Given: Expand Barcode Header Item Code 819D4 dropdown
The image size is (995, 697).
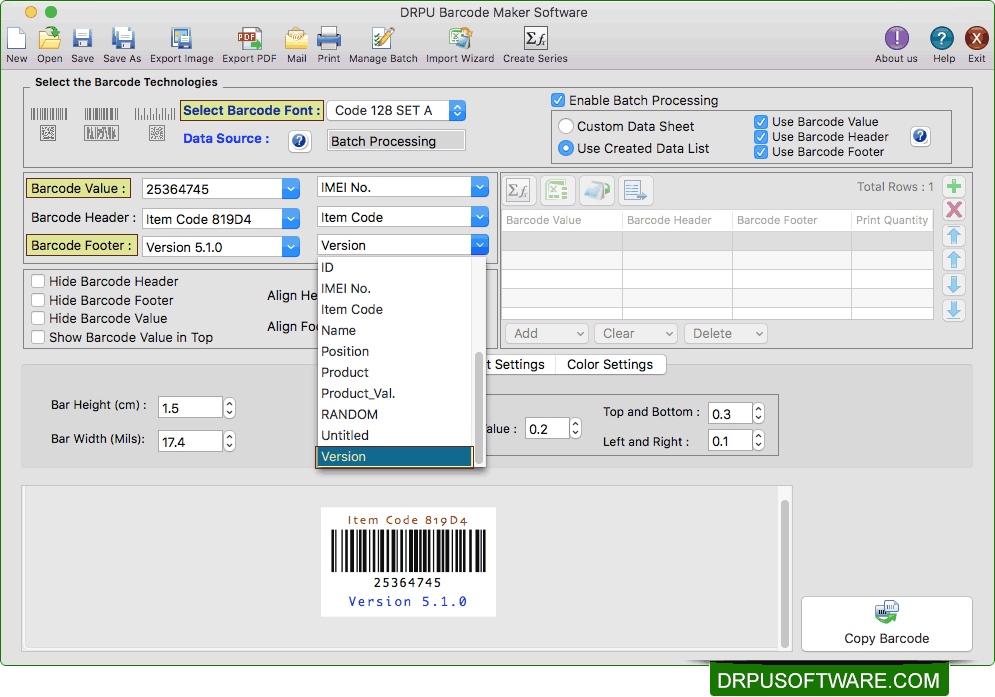Looking at the screenshot, I should 291,219.
